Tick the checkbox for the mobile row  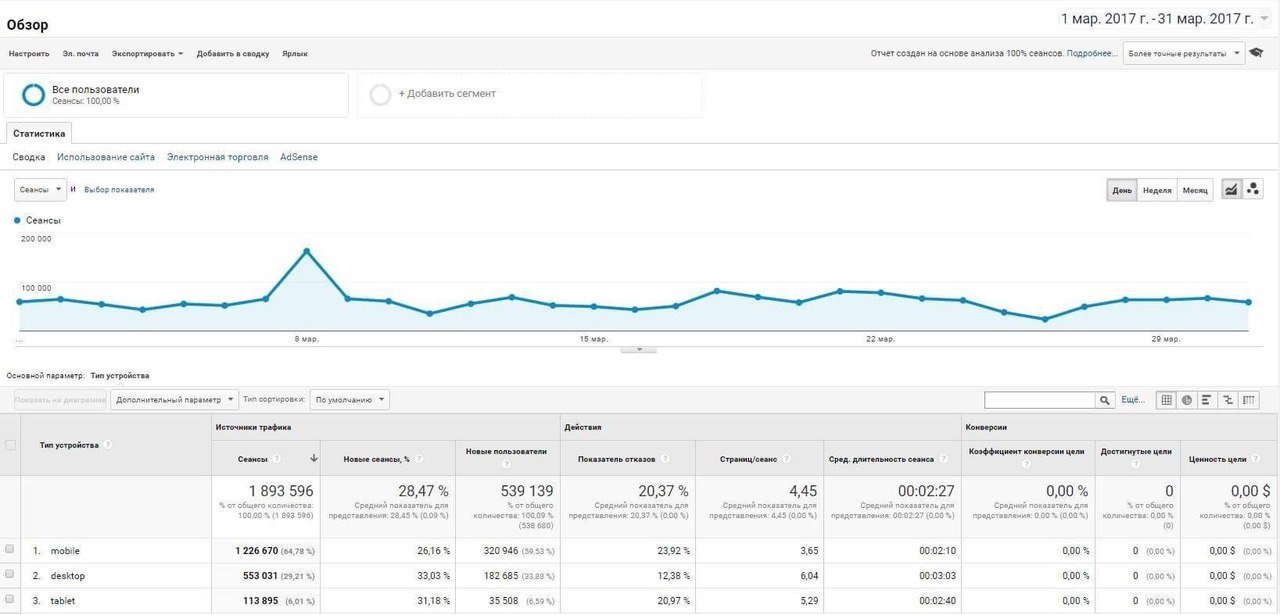(10, 550)
